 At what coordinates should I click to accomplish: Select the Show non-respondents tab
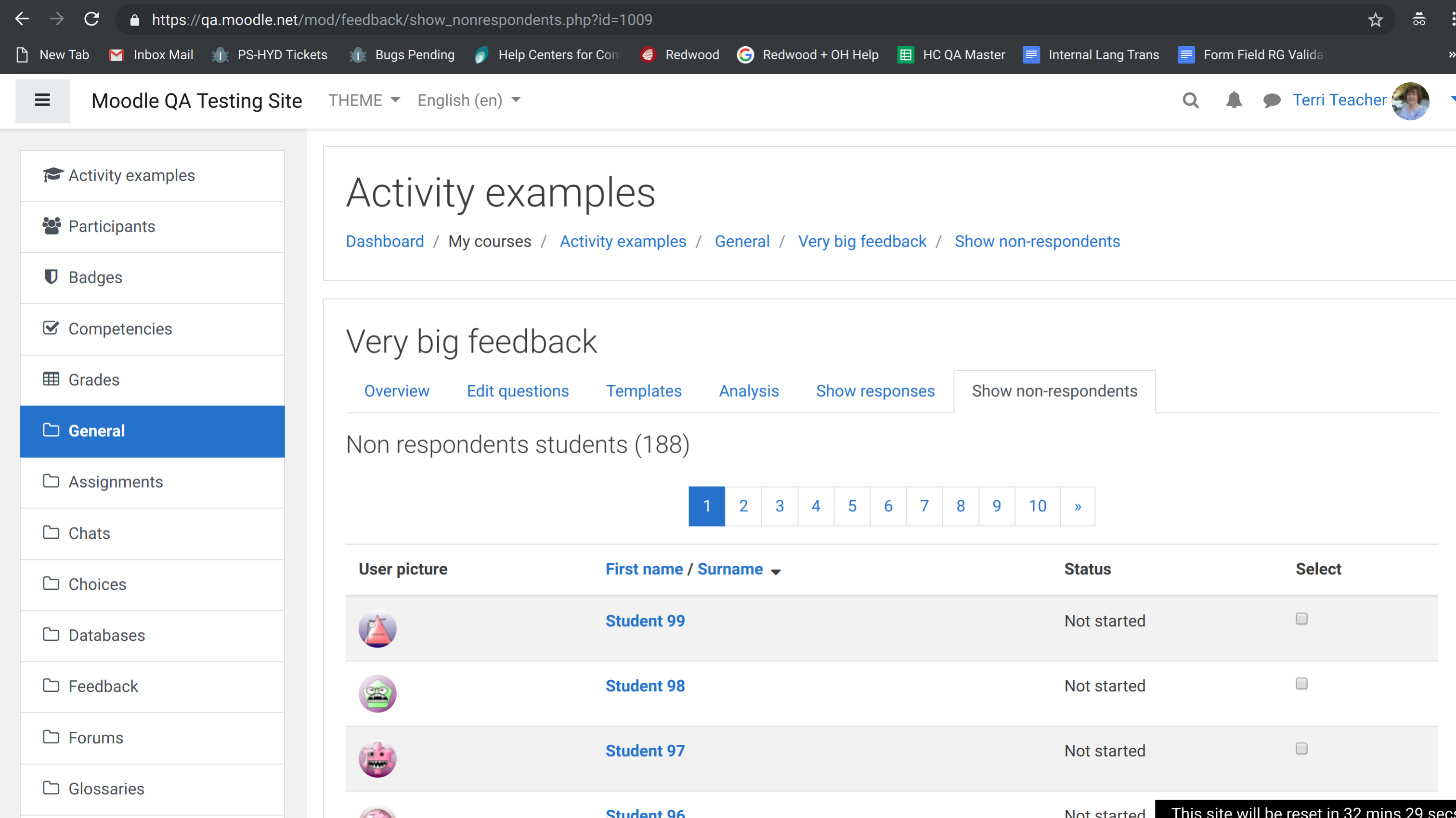(x=1055, y=391)
